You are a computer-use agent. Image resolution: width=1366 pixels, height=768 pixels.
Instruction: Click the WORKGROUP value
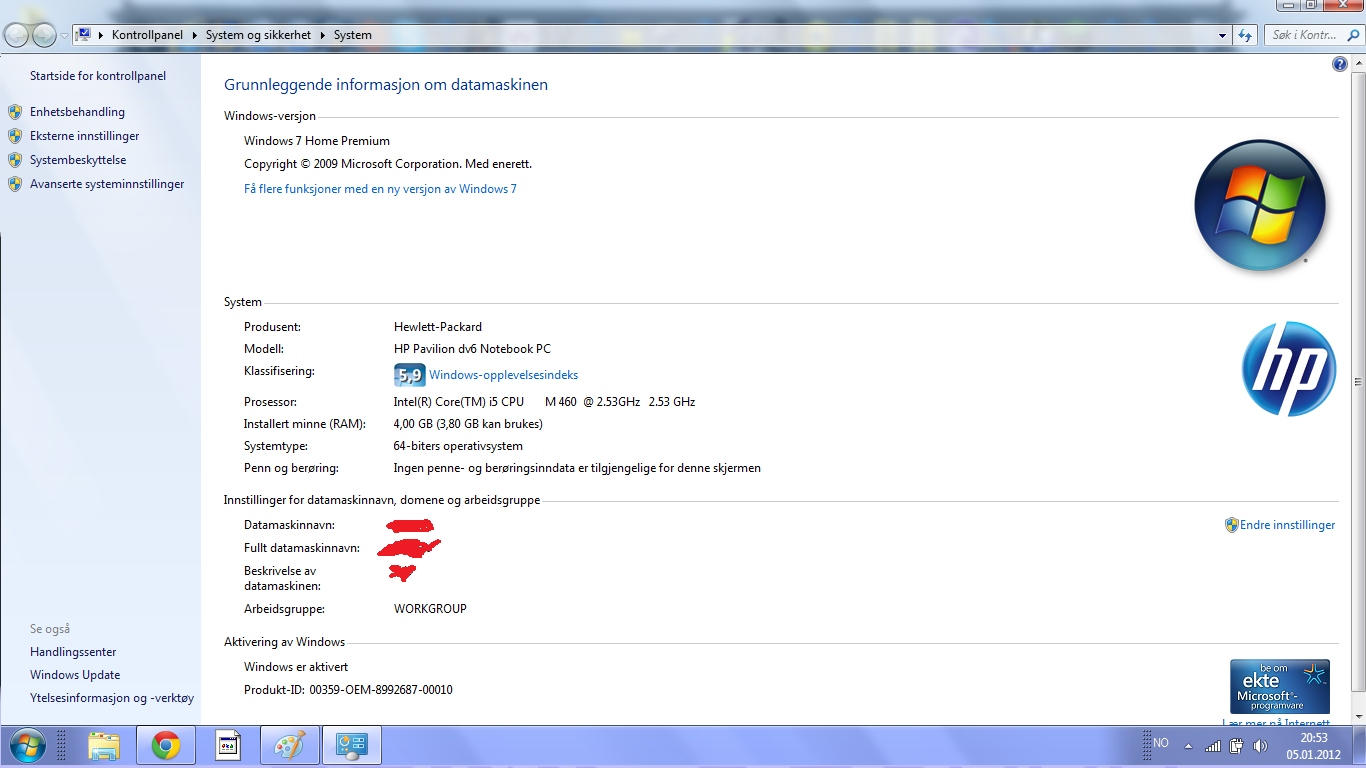pyautogui.click(x=430, y=609)
